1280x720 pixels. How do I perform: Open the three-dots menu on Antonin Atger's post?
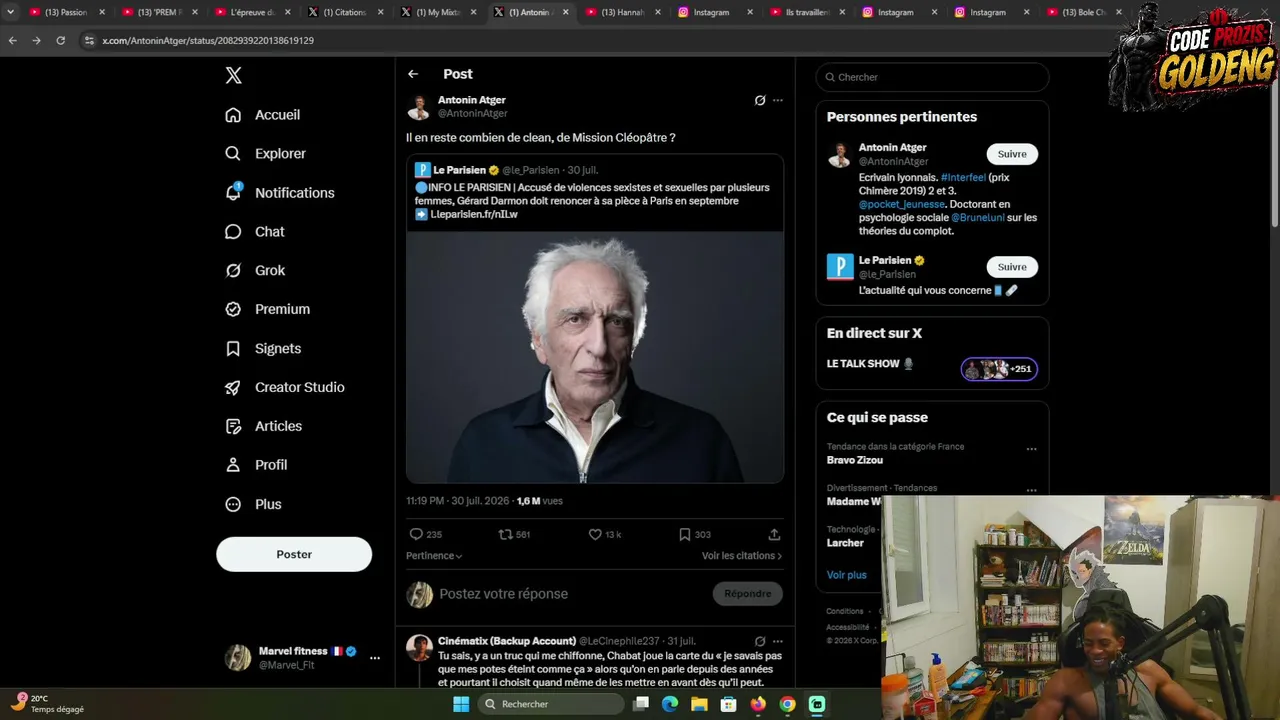click(778, 100)
